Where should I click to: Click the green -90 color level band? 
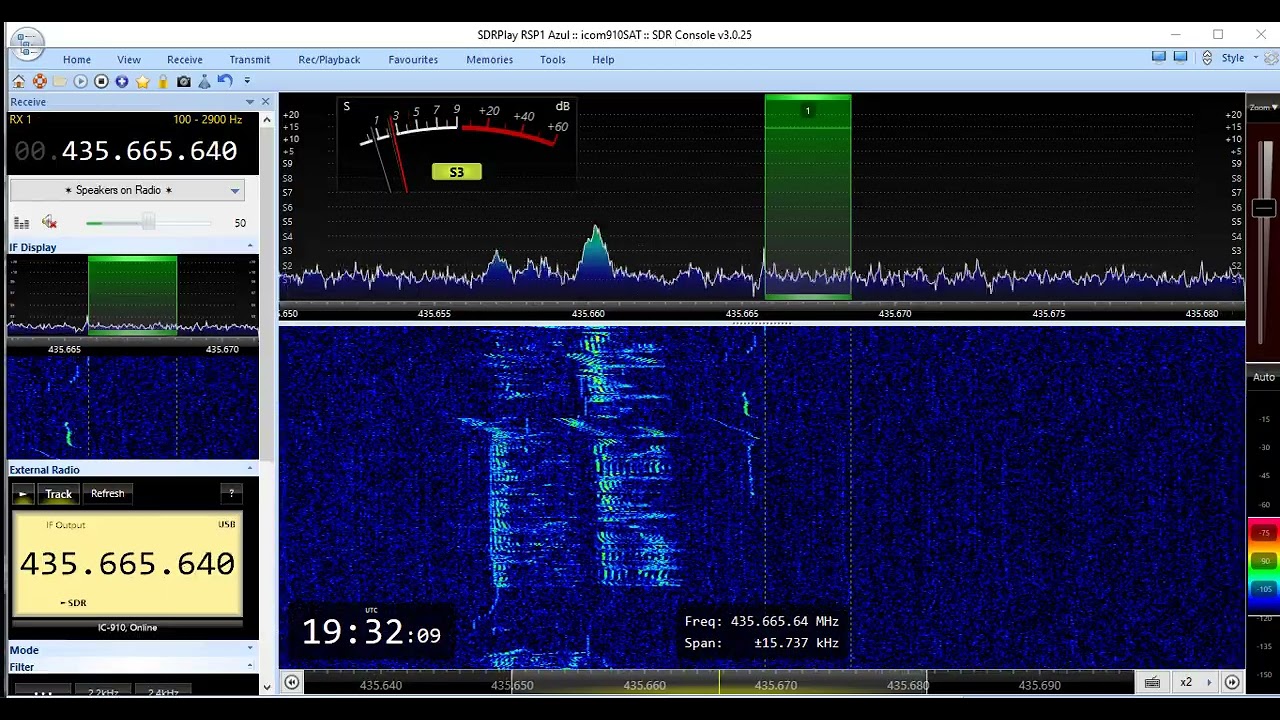(1264, 561)
